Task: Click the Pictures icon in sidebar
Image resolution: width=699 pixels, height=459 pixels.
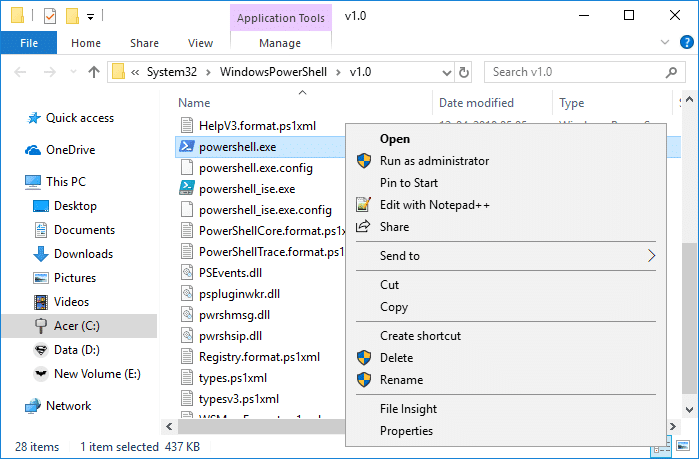Action: (41, 278)
